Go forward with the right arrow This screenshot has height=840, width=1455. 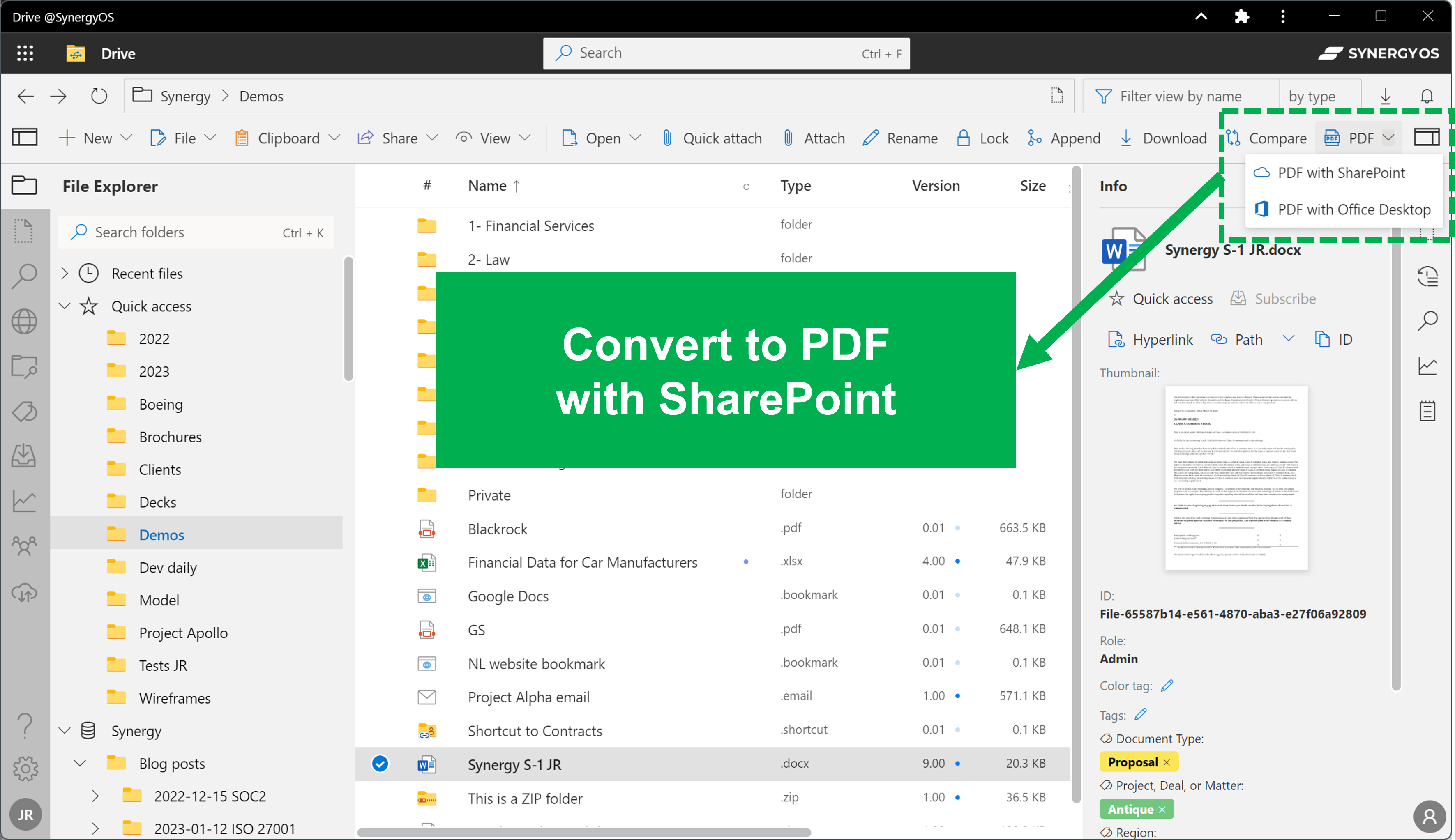[58, 97]
